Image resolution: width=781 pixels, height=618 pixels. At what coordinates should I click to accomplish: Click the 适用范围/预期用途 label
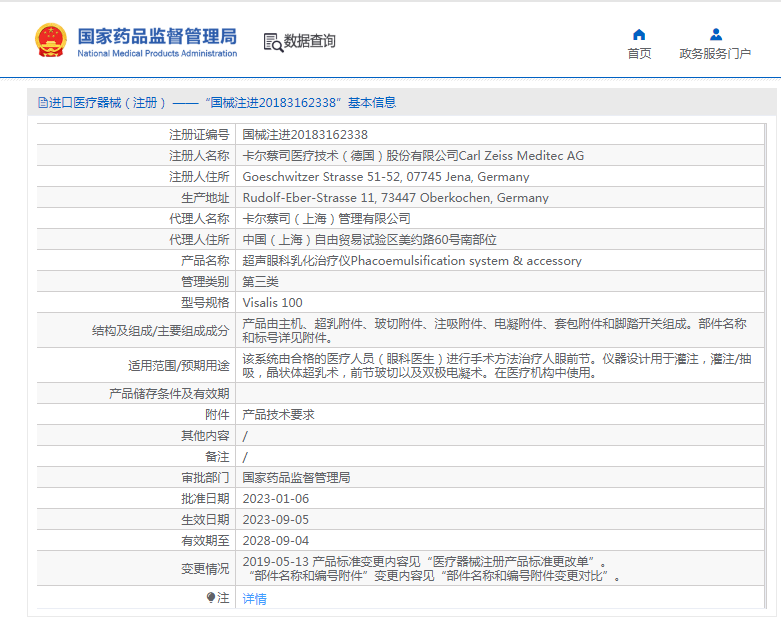point(178,366)
